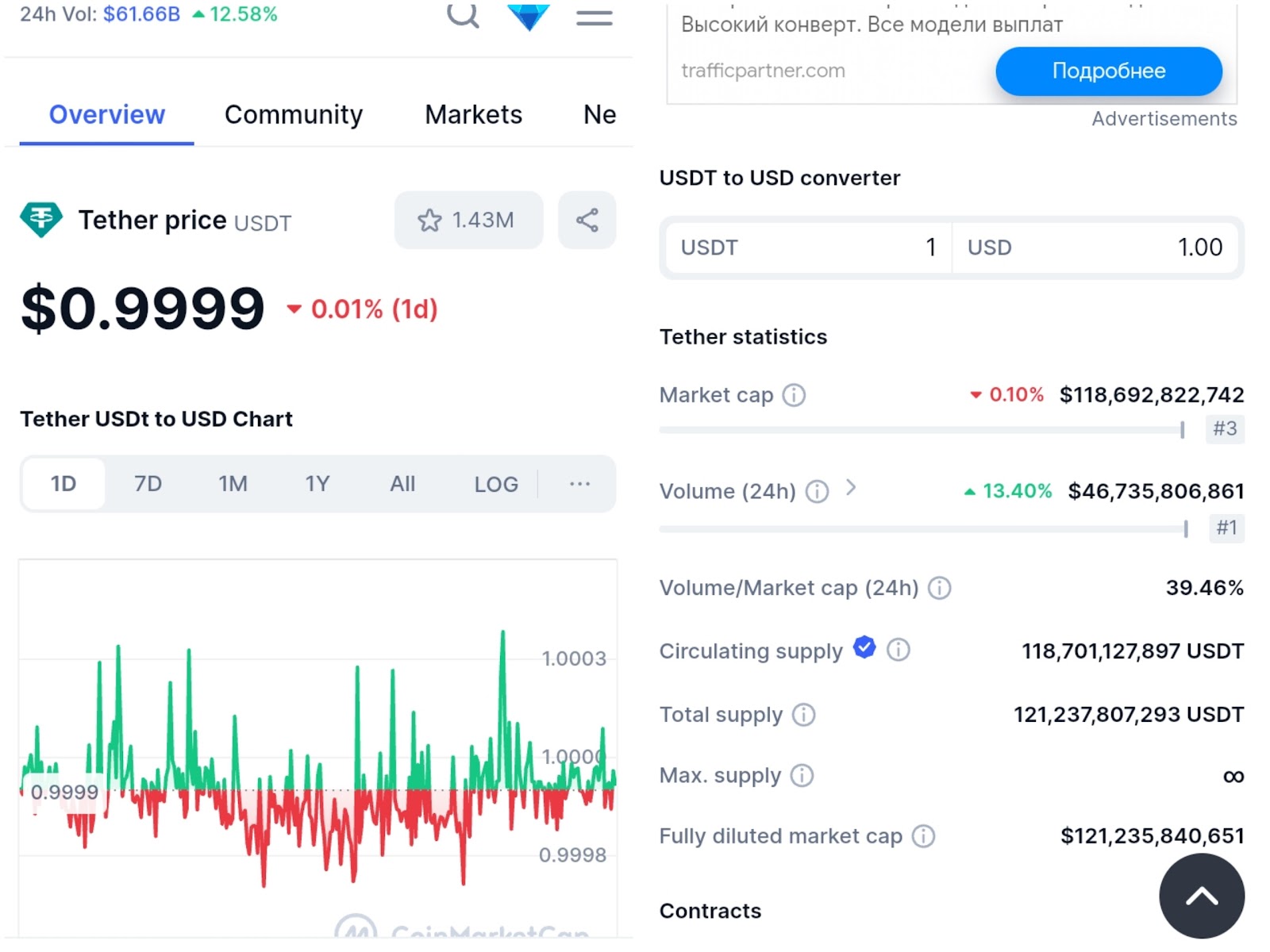Open more chart options ellipsis
The height and width of the screenshot is (952, 1270).
[x=579, y=484]
